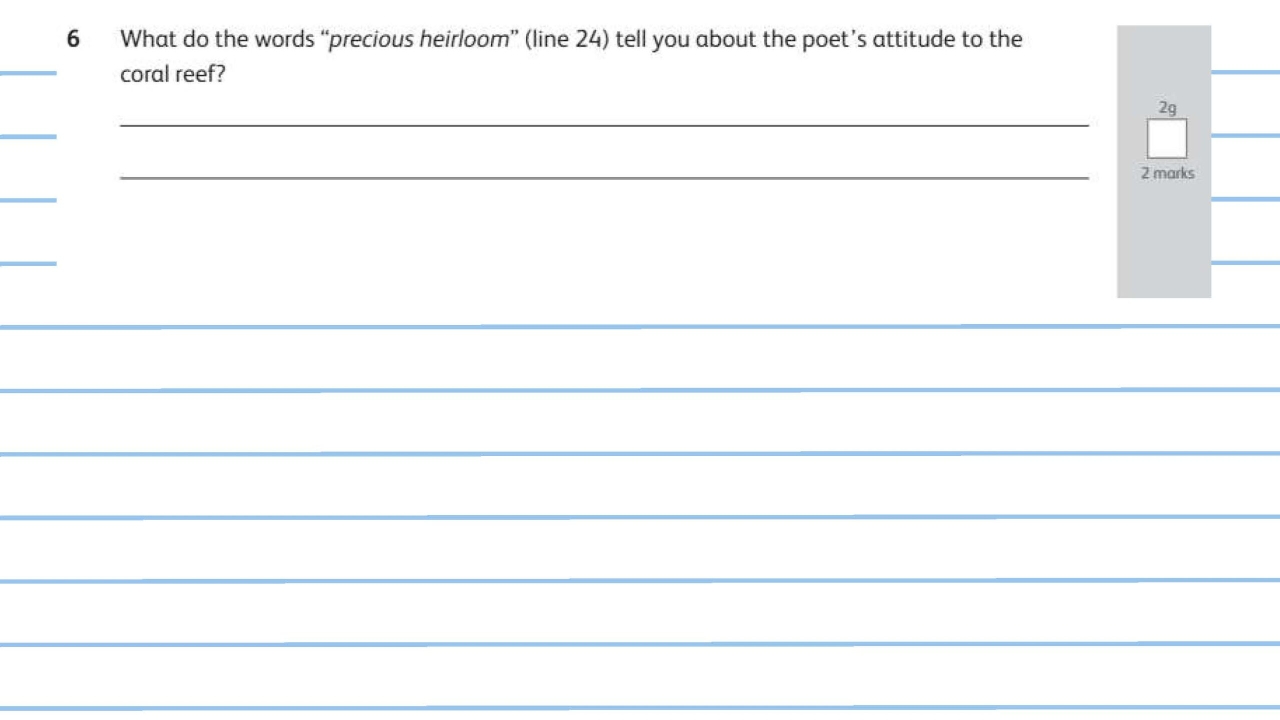Select the "2g" label above the box
This screenshot has width=1280, height=720.
1167,107
